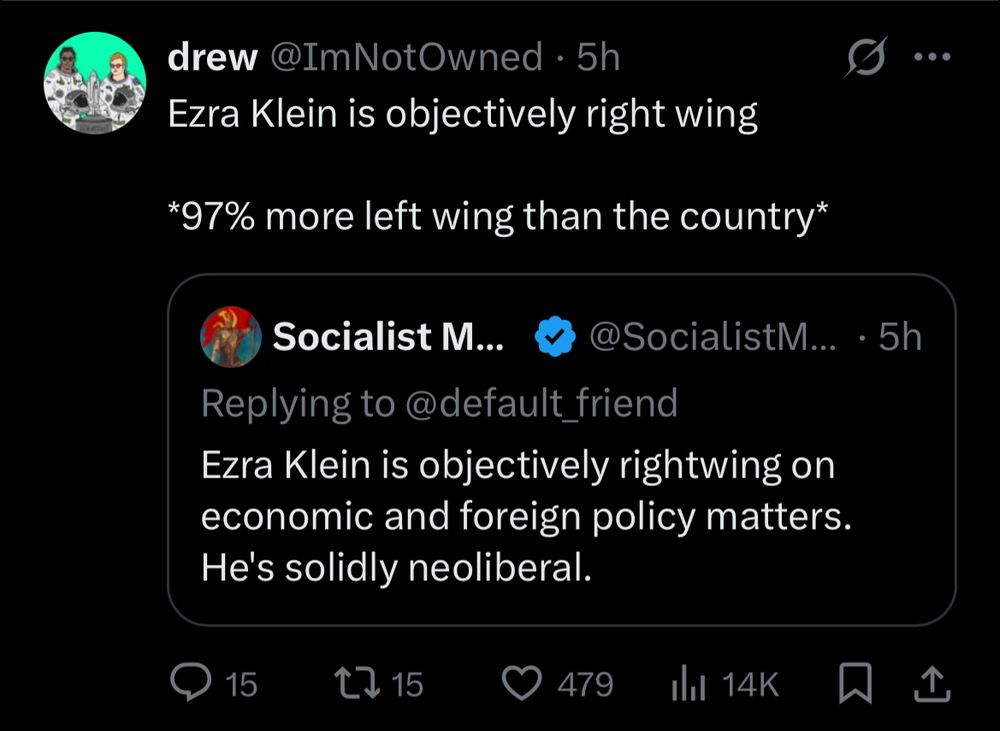Screen dimensions: 1000x731
Task: Open the Socialist M... profile picture
Action: (x=231, y=338)
